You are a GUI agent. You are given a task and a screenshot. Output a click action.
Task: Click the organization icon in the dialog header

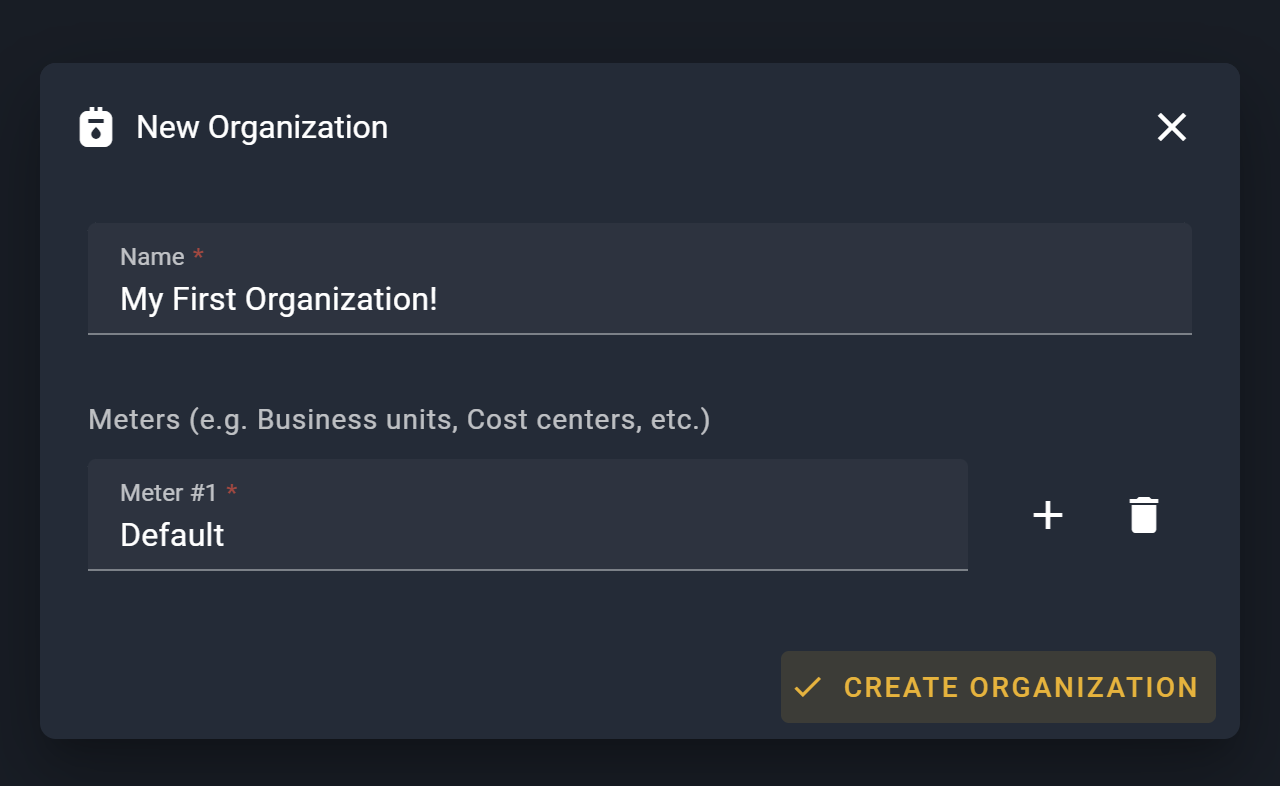[96, 127]
